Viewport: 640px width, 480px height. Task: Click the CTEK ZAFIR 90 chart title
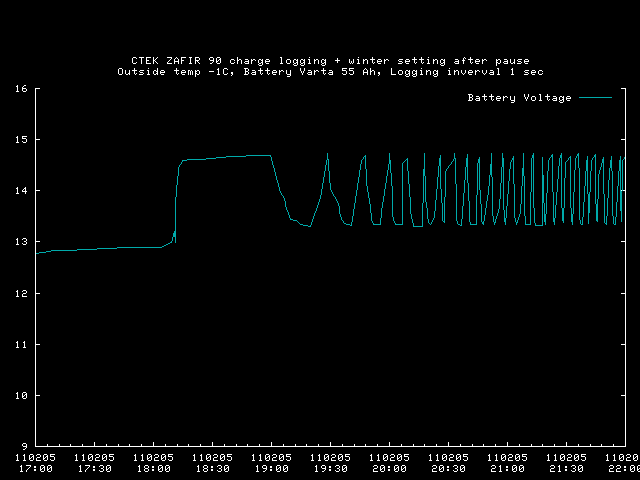point(330,60)
